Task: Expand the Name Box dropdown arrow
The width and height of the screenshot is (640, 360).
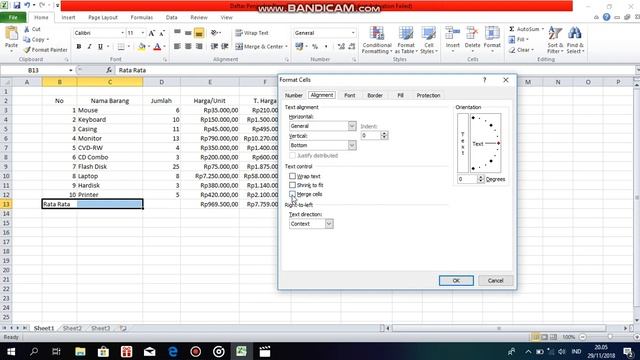Action: (x=71, y=70)
